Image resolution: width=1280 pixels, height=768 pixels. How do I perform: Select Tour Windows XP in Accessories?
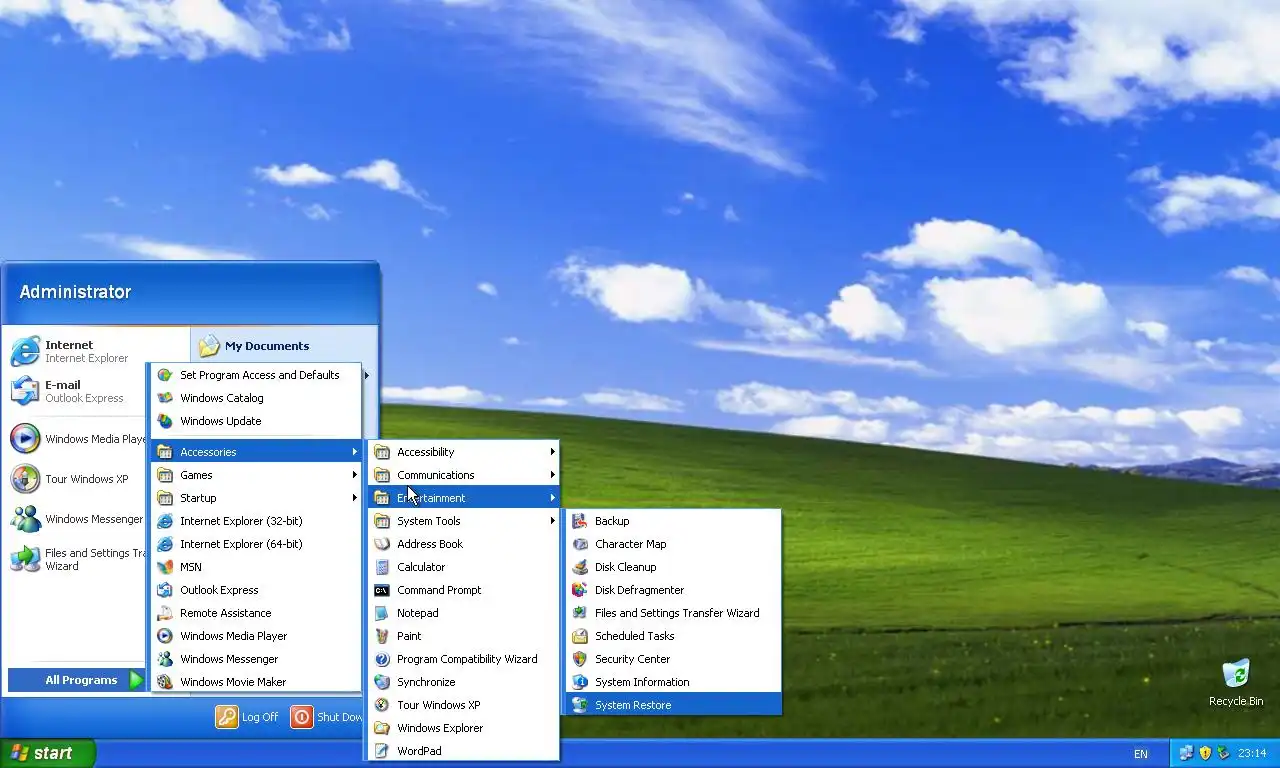click(x=464, y=705)
